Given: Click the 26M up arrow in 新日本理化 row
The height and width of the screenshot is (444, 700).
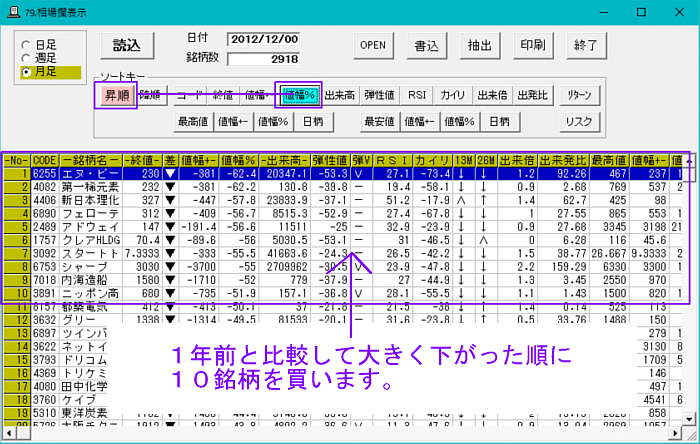Looking at the screenshot, I should pyautogui.click(x=486, y=200).
